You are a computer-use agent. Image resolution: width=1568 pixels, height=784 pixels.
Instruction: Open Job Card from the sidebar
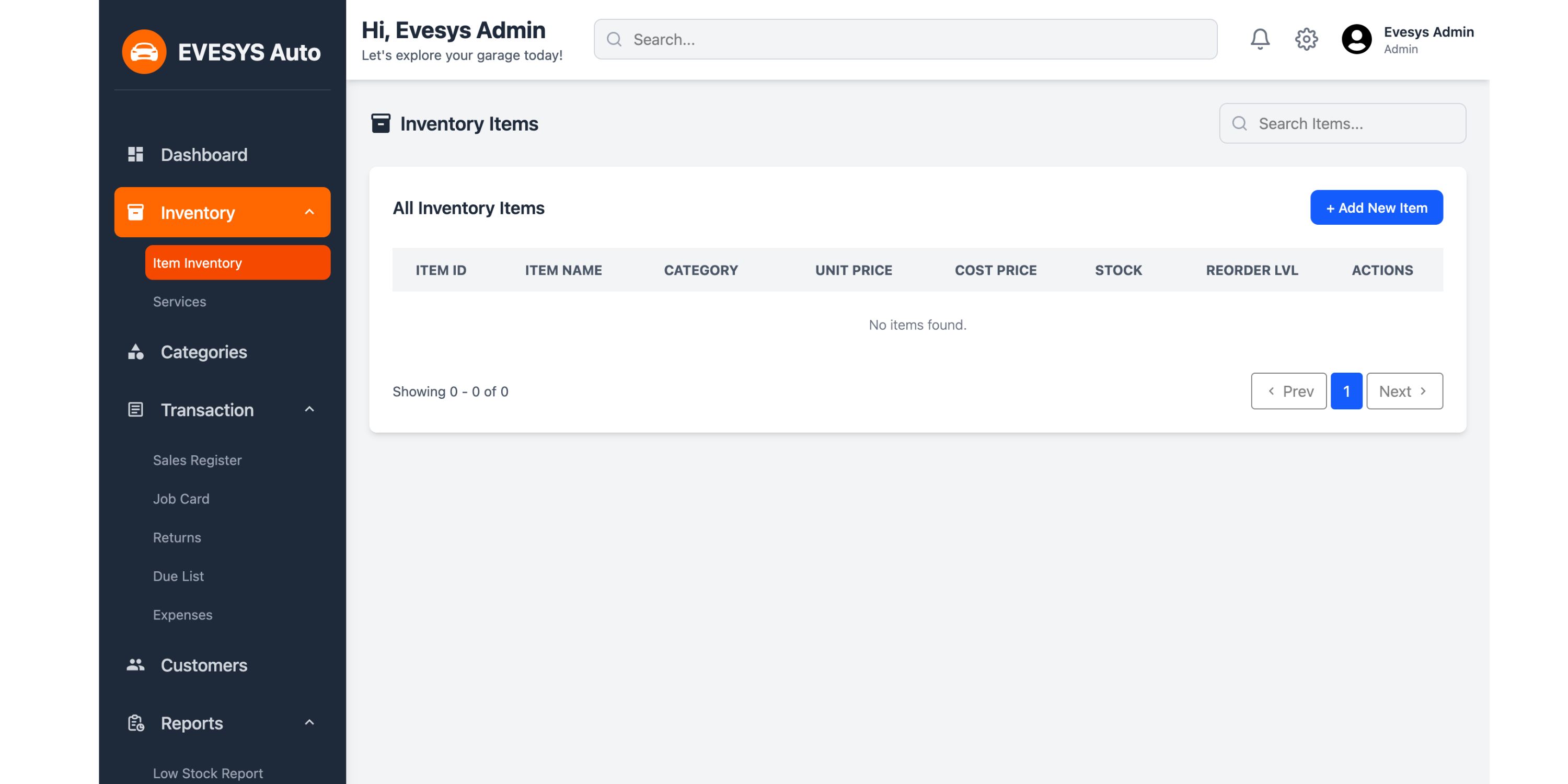pos(181,499)
